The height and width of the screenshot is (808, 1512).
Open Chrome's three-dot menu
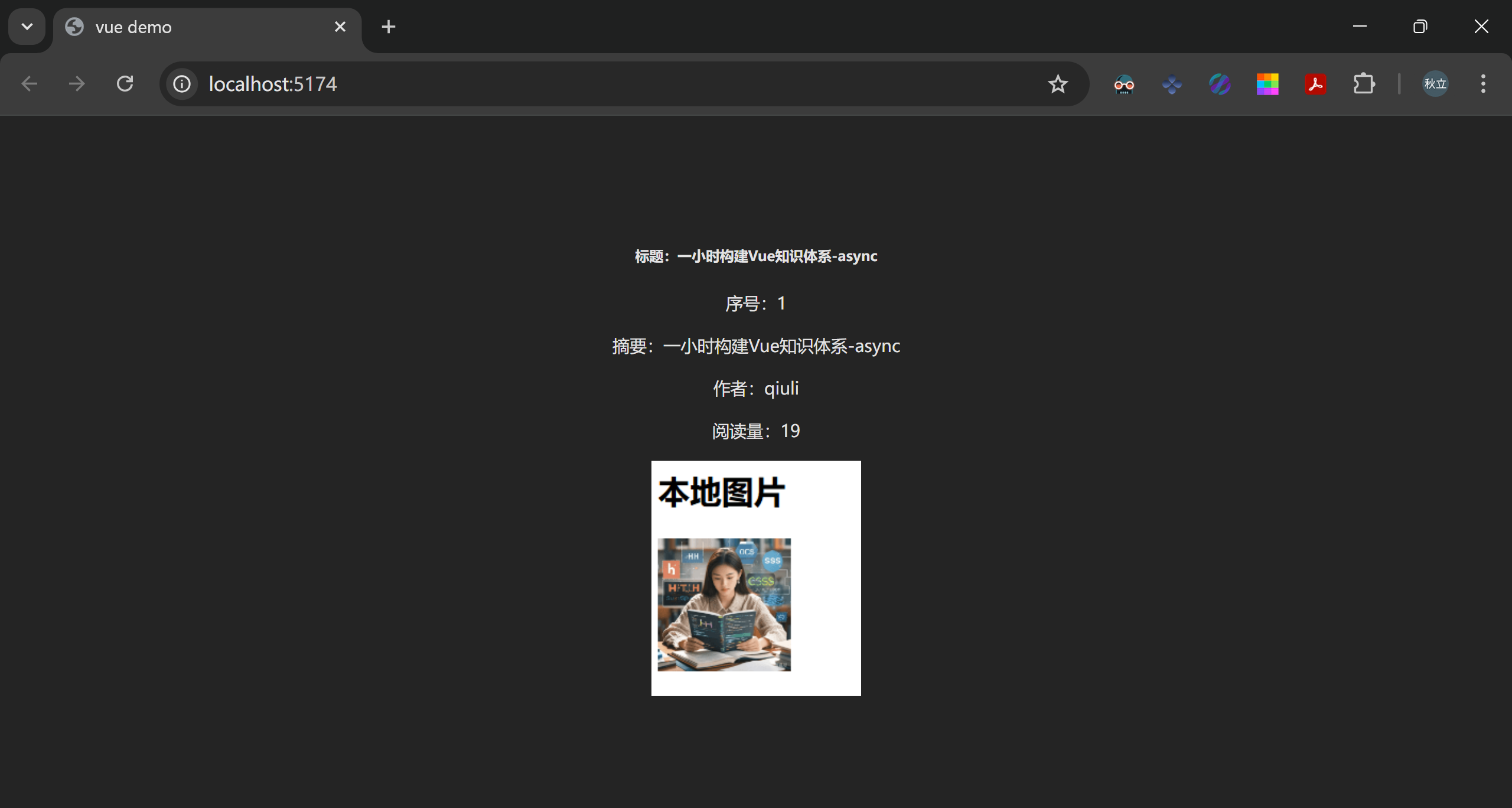1483,83
